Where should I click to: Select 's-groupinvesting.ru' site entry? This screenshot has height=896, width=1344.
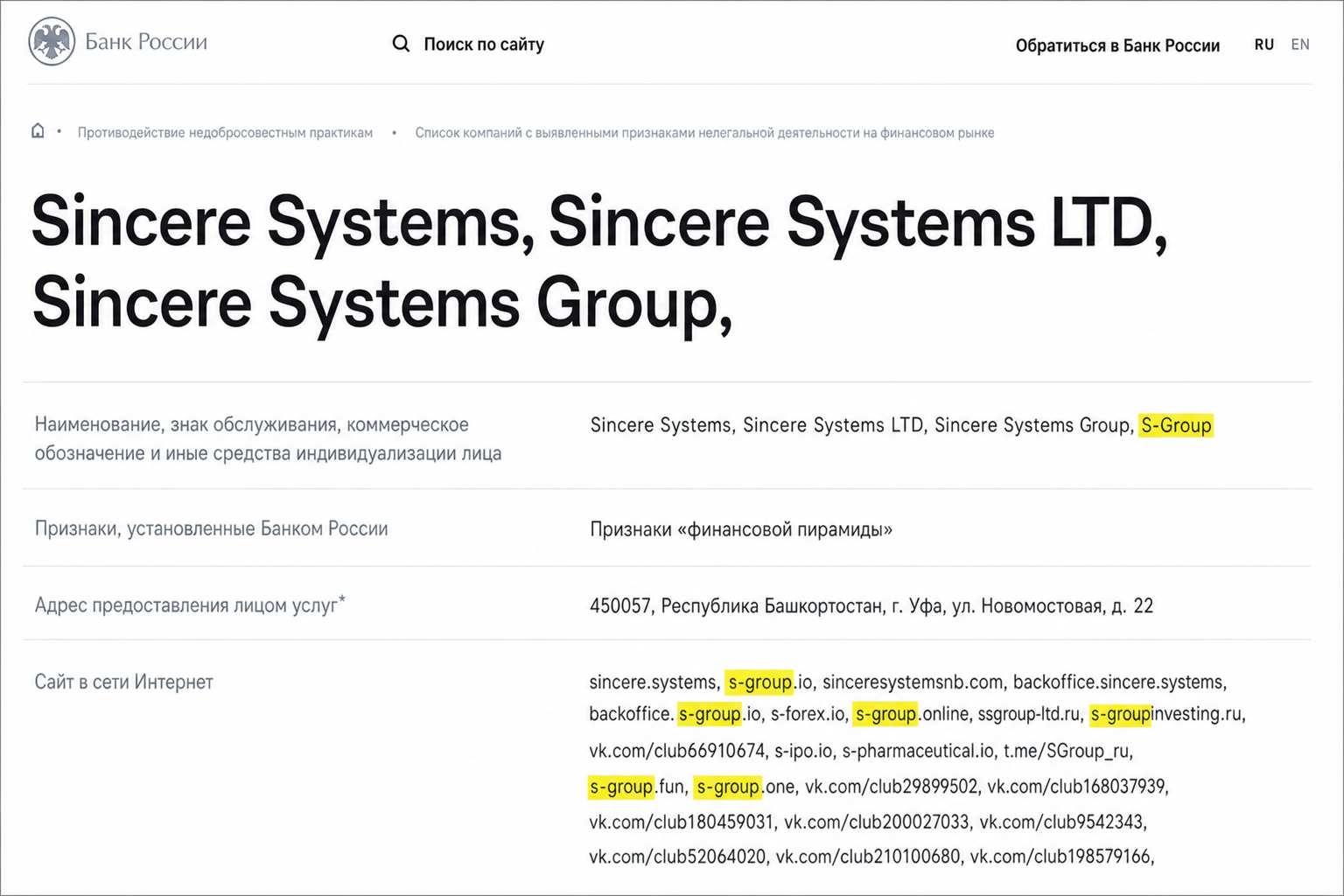pos(1167,714)
